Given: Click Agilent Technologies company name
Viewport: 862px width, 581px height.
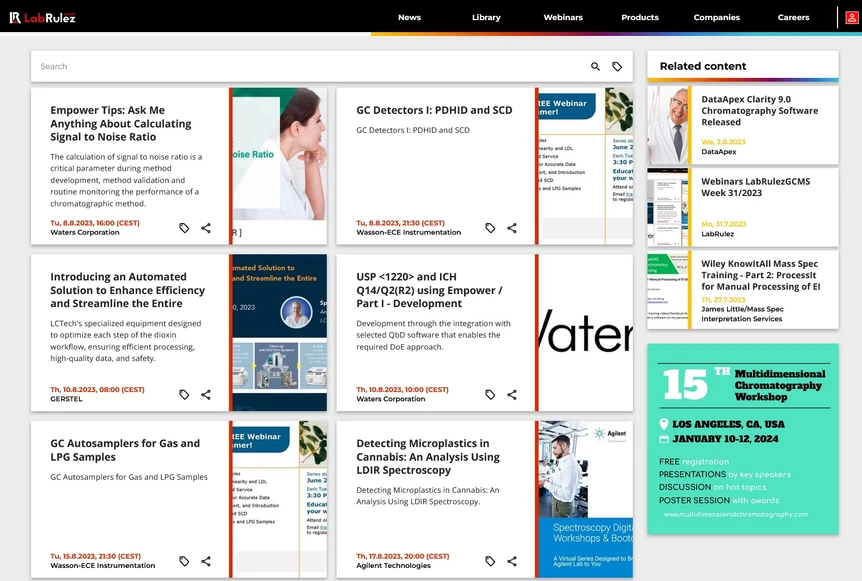Looking at the screenshot, I should coord(393,566).
